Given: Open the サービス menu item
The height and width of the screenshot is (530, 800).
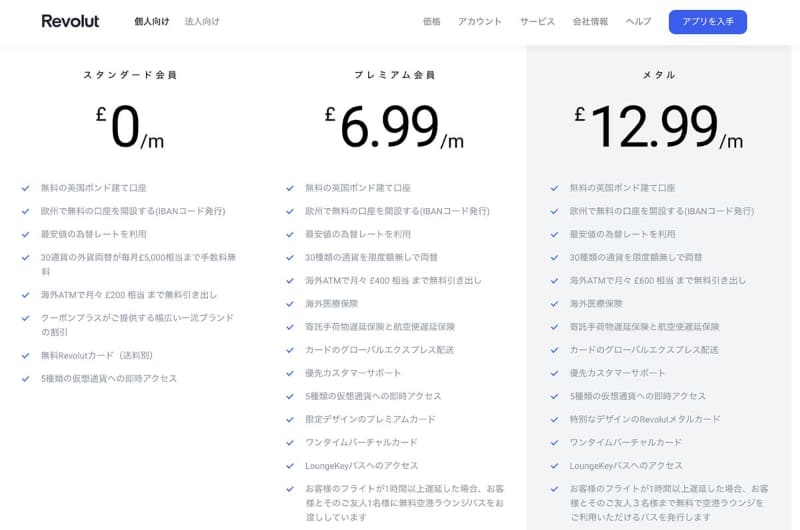Looking at the screenshot, I should click(x=537, y=21).
